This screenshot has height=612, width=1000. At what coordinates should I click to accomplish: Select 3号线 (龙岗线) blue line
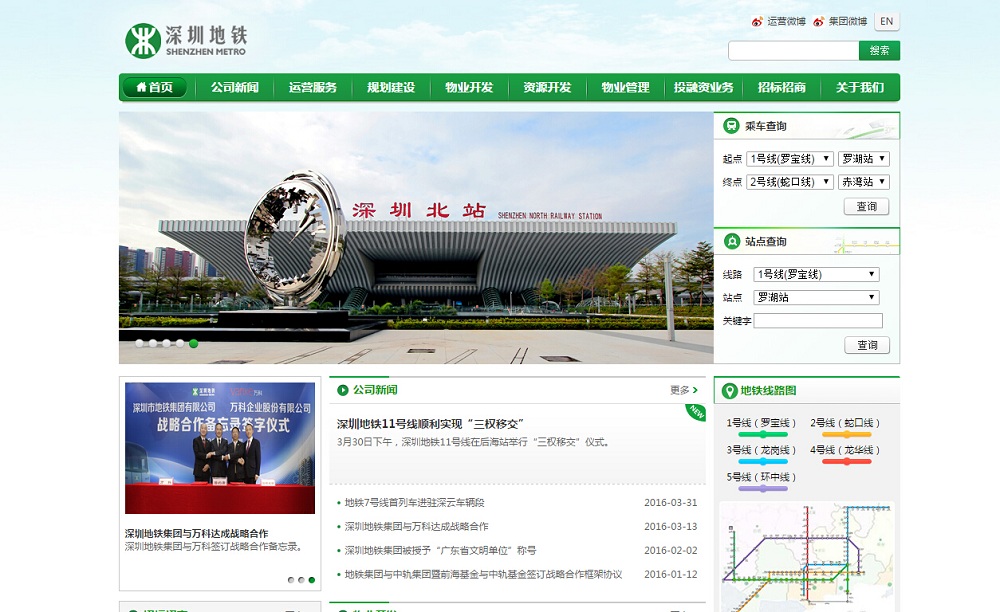point(761,454)
